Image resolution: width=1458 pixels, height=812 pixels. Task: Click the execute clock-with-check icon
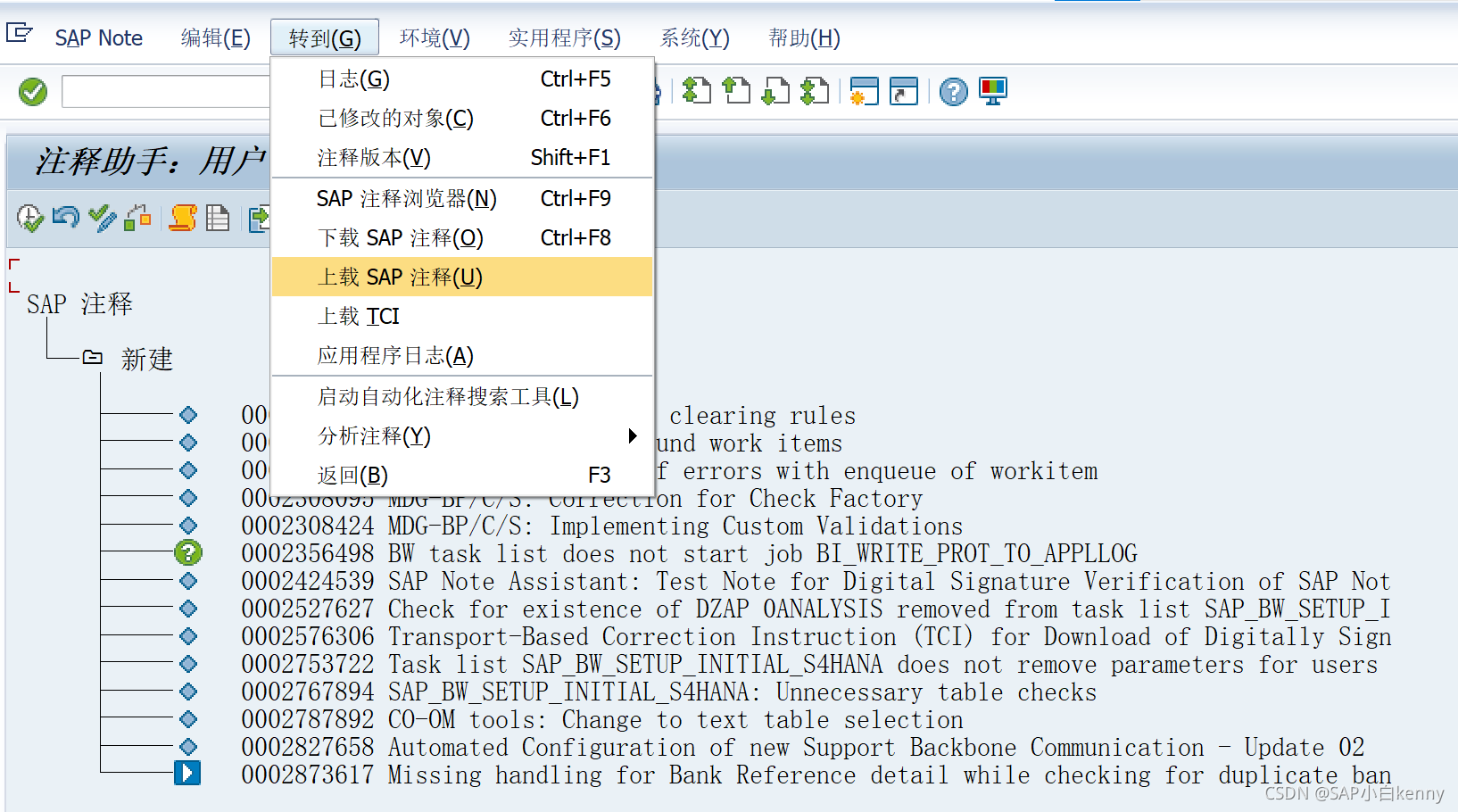tap(29, 218)
